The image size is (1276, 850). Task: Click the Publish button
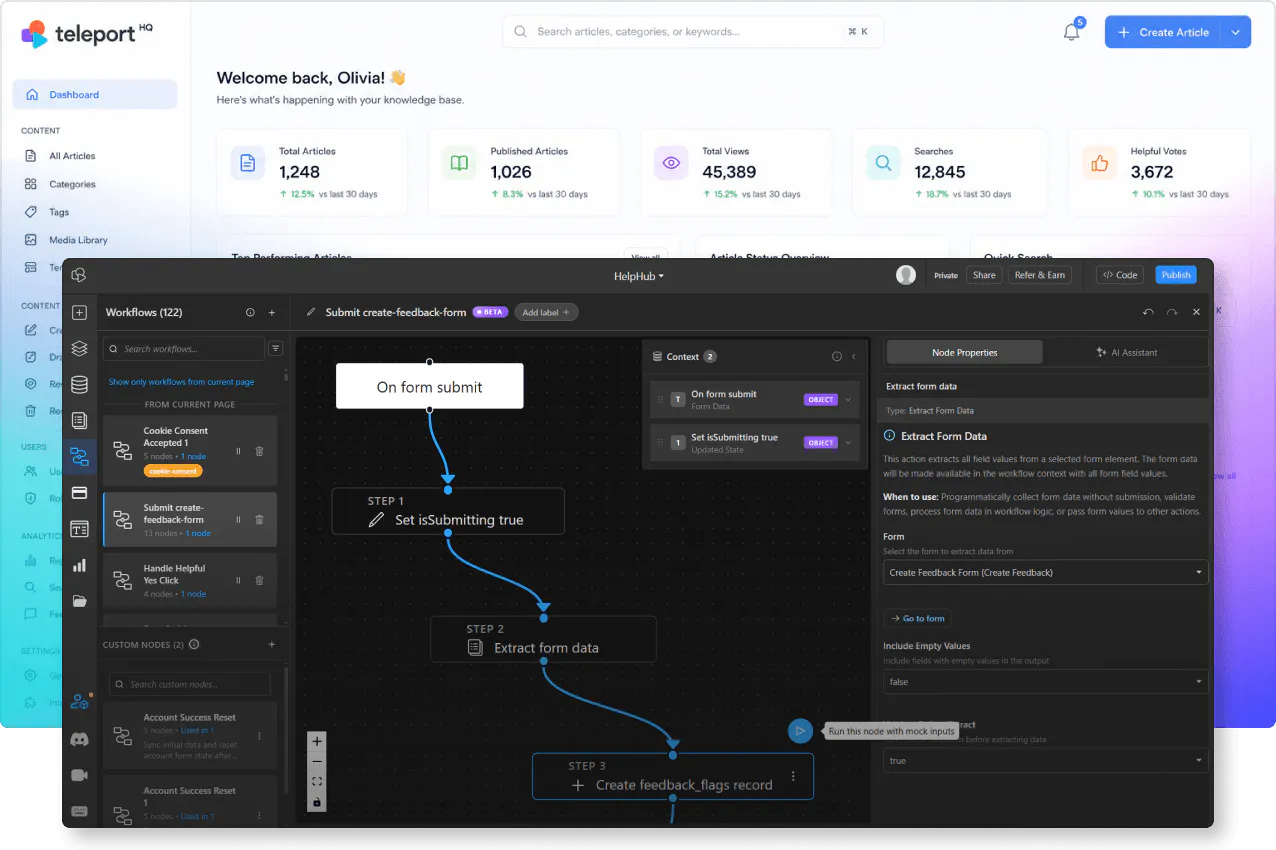pos(1176,275)
